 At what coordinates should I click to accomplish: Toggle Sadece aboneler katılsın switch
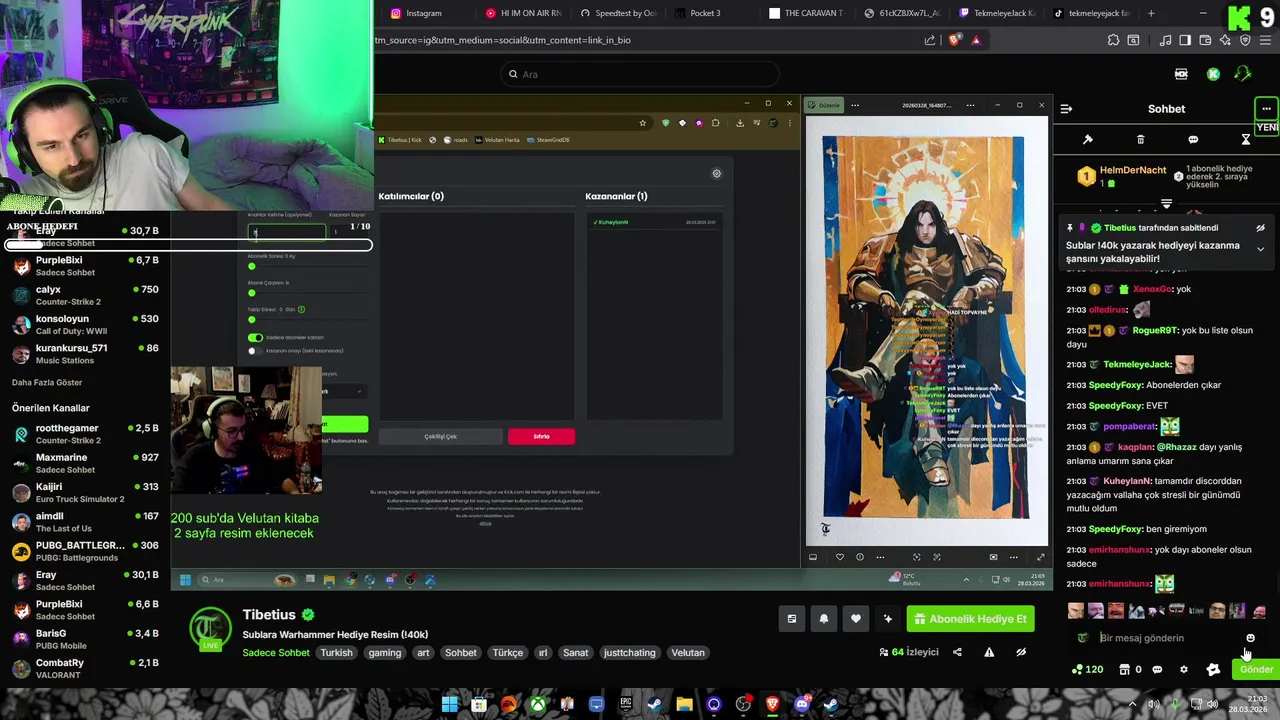[x=255, y=338]
